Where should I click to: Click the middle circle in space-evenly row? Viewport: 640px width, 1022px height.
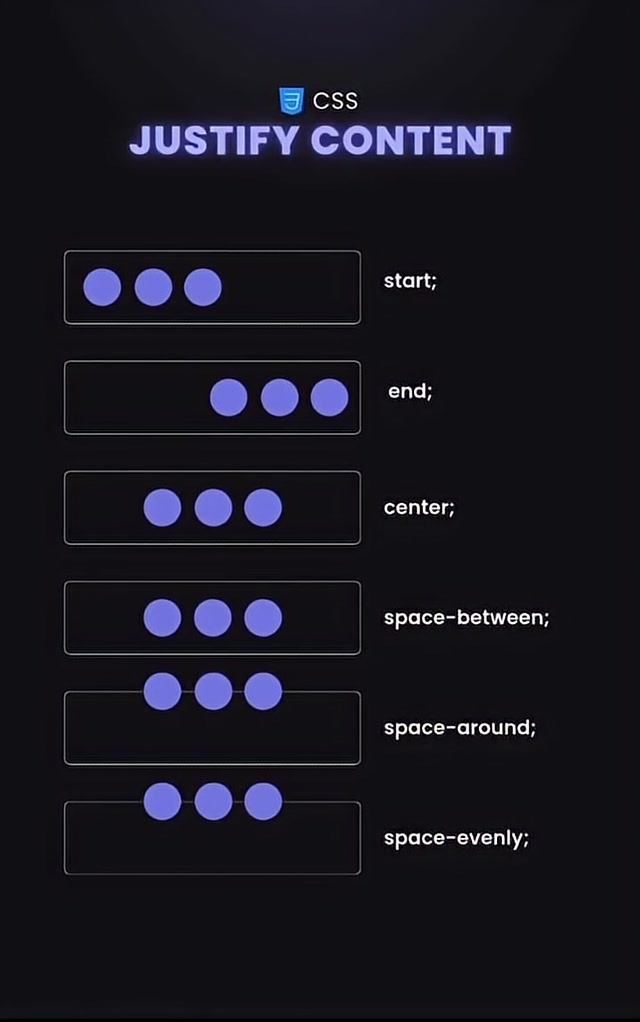tap(213, 801)
